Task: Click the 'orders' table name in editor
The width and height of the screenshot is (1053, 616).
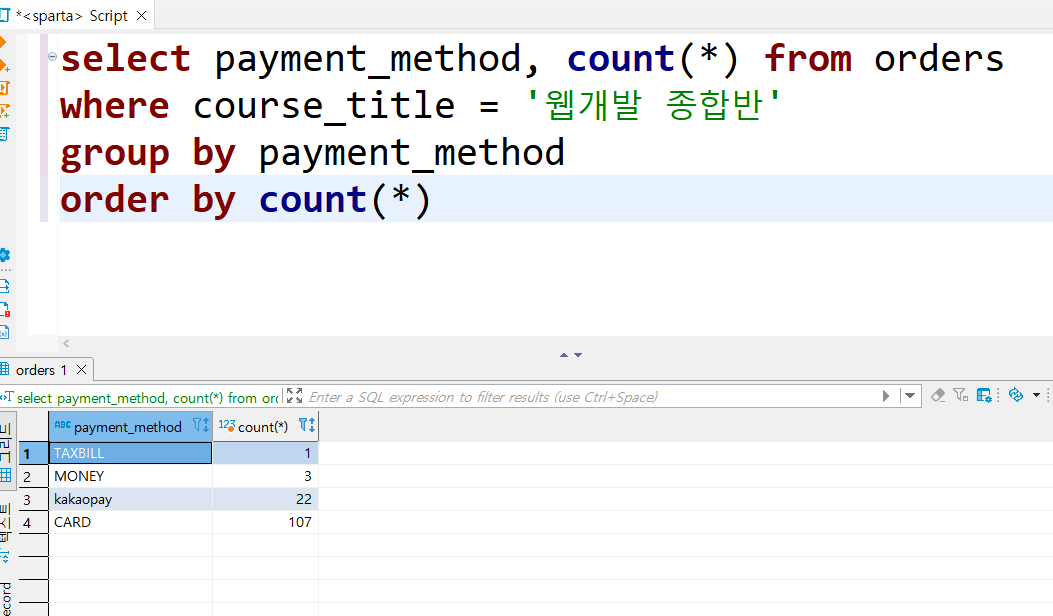Action: tap(939, 59)
